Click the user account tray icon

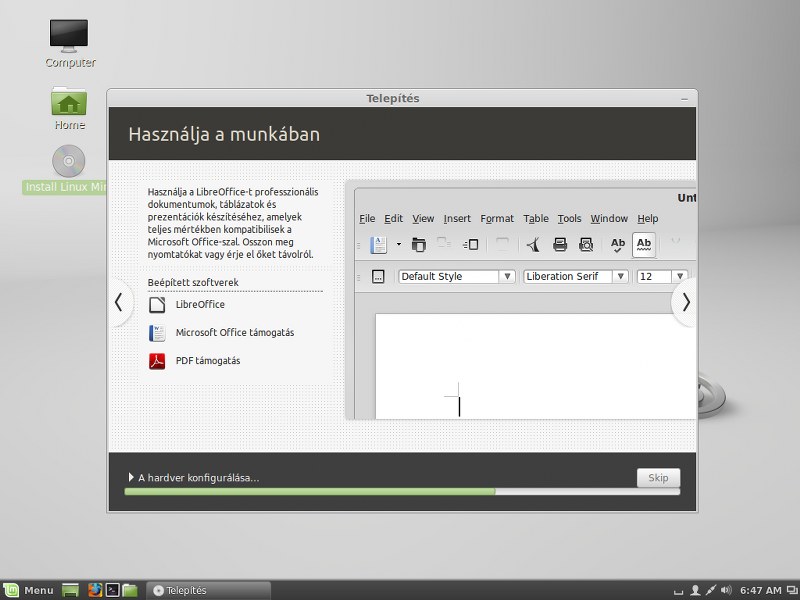click(695, 590)
